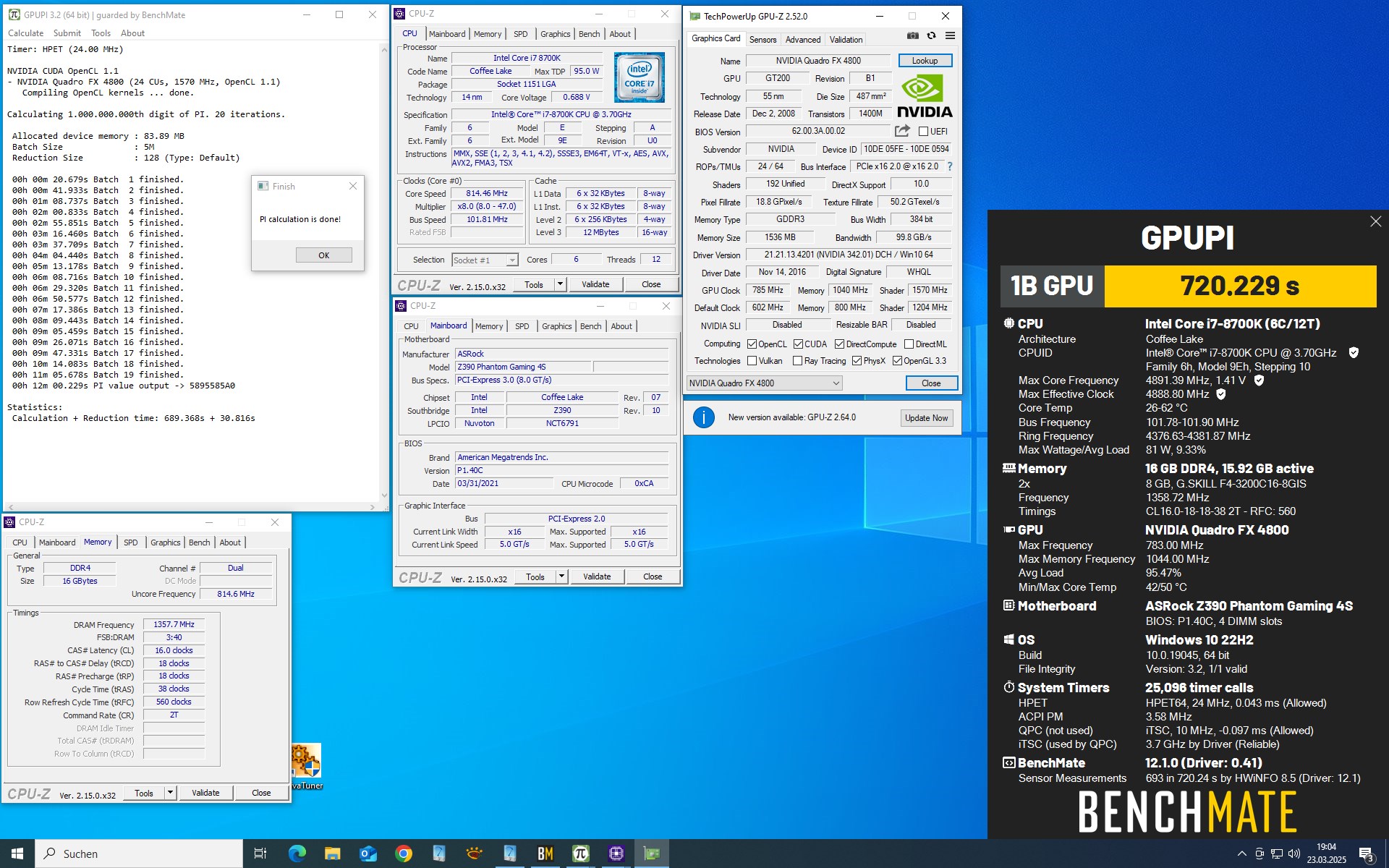Switch to the Advanced tab in GPU-Z
The width and height of the screenshot is (1389, 868).
point(802,40)
